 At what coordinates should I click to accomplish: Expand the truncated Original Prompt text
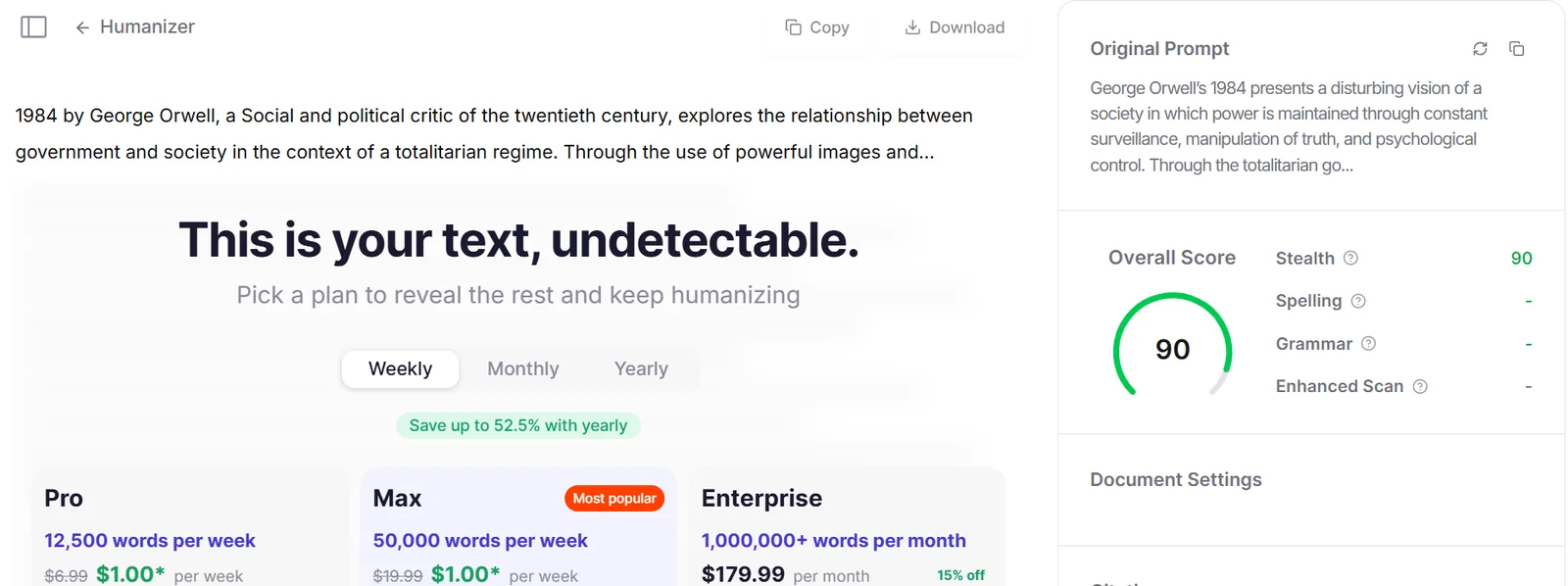1289,126
